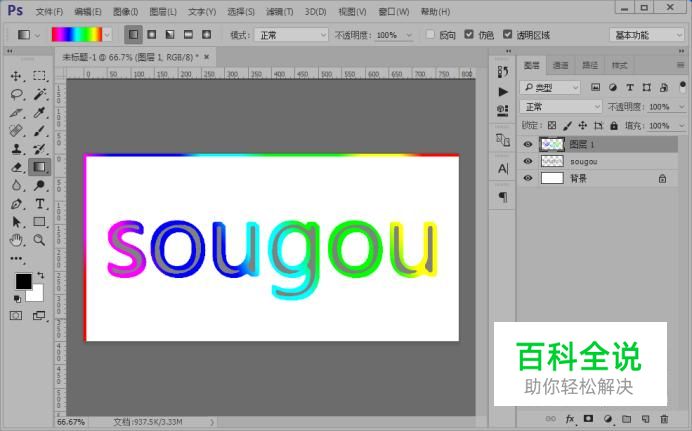
Task: Select the Pen tool
Action: pyautogui.click(x=16, y=204)
